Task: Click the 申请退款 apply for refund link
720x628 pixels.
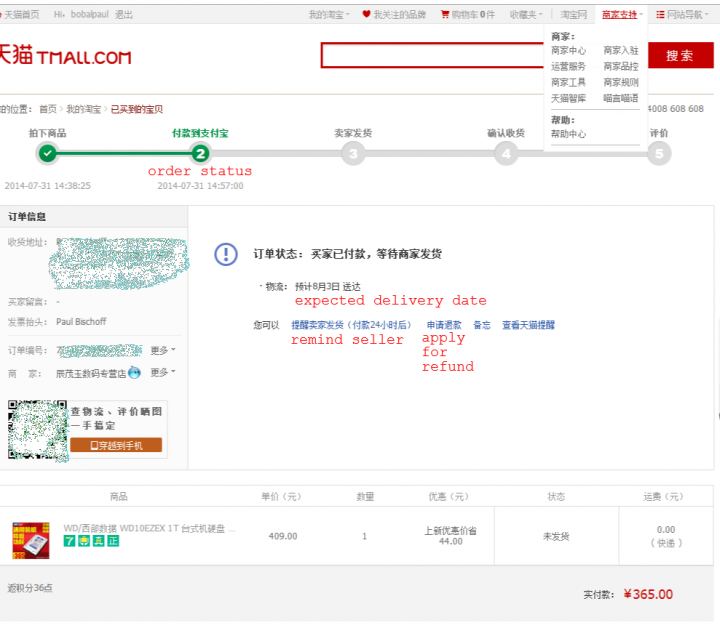Action: 444,325
